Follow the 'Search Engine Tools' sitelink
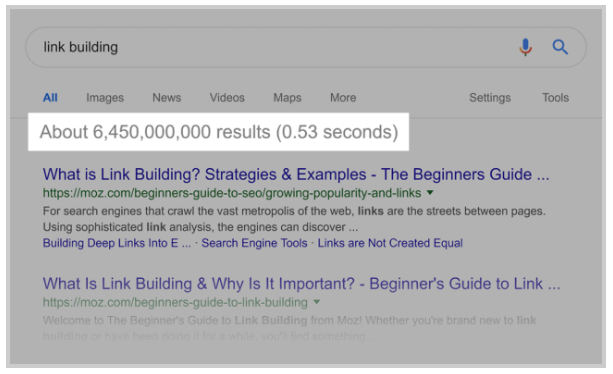 255,243
